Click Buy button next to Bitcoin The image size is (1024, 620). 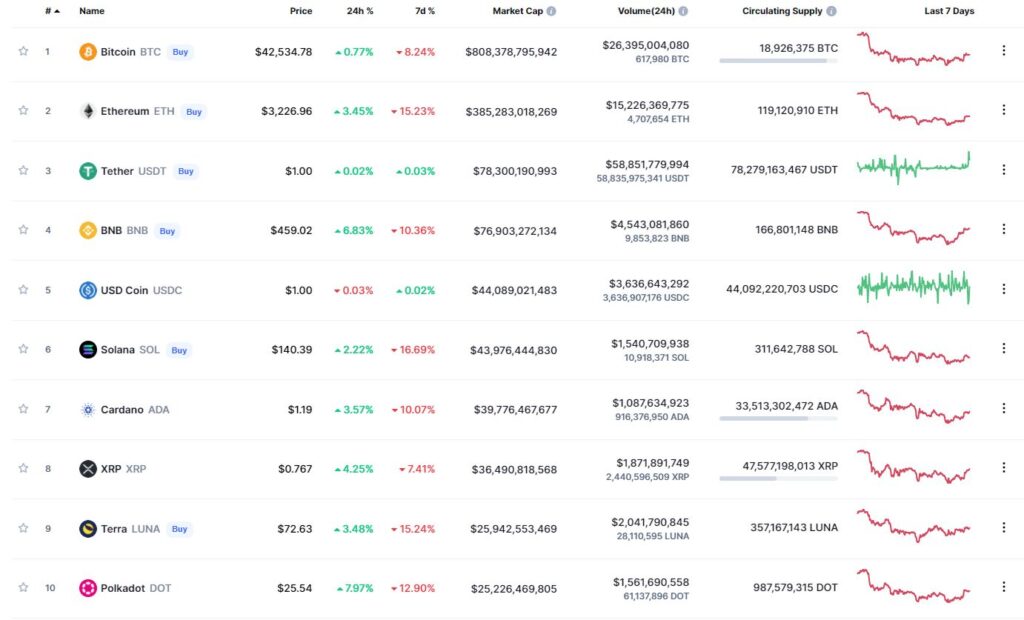click(x=180, y=52)
